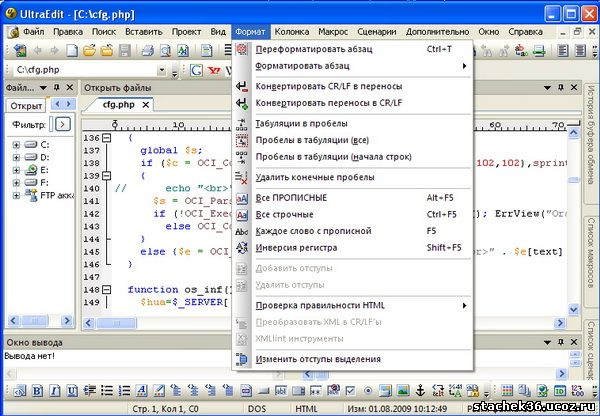Click the 'Изменить отступы выделения' icon
Viewport: 600px width, 416px height.
pos(242,359)
